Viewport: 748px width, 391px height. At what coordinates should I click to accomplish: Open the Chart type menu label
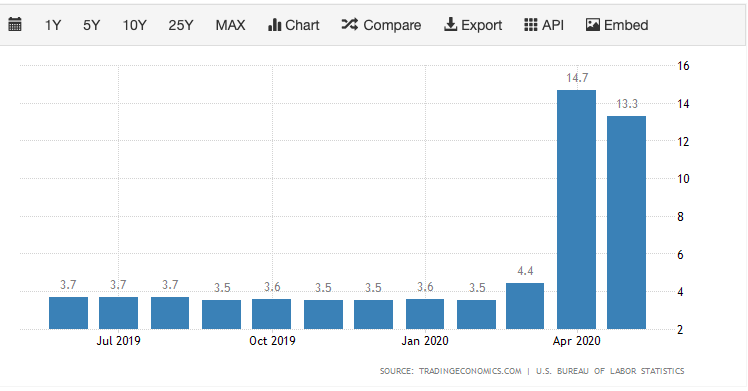pyautogui.click(x=302, y=25)
